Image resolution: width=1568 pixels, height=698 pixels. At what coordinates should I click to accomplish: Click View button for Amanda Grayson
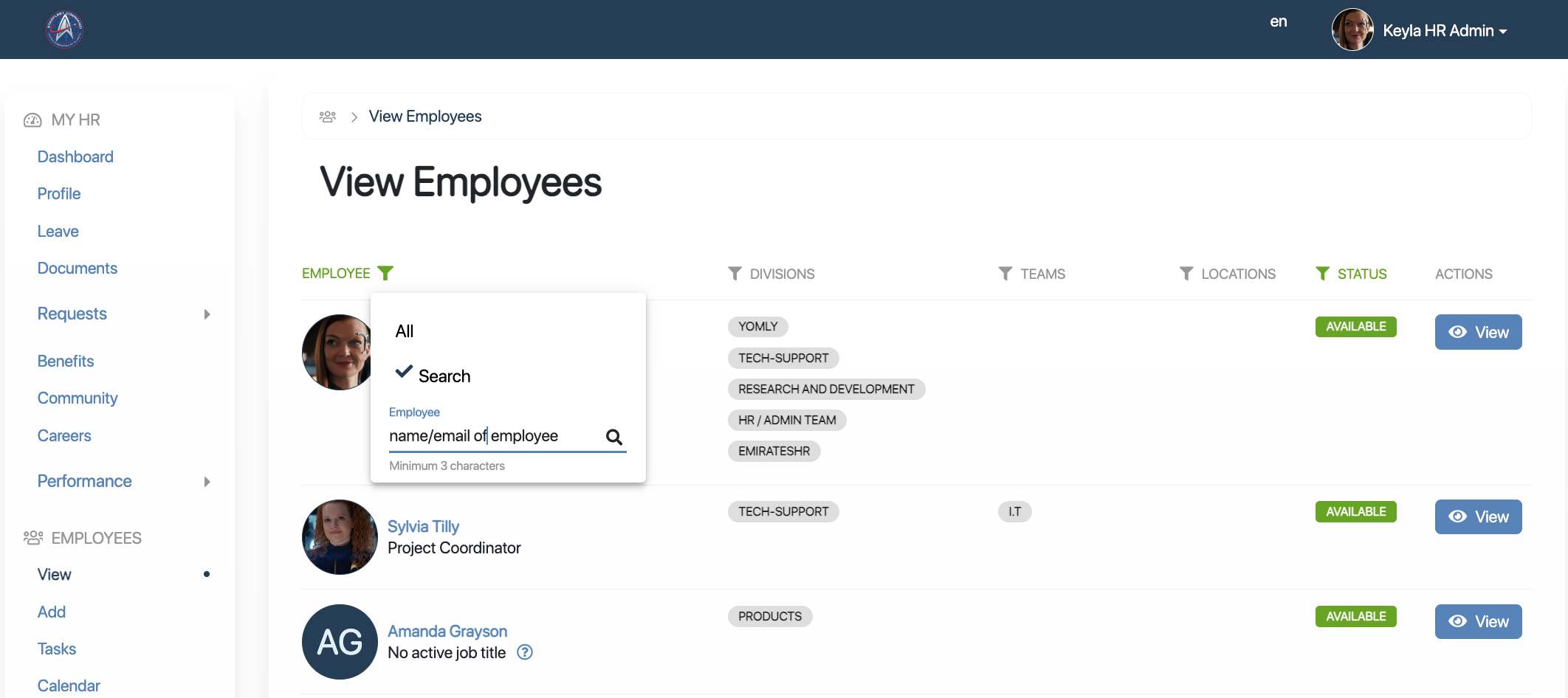(x=1478, y=621)
